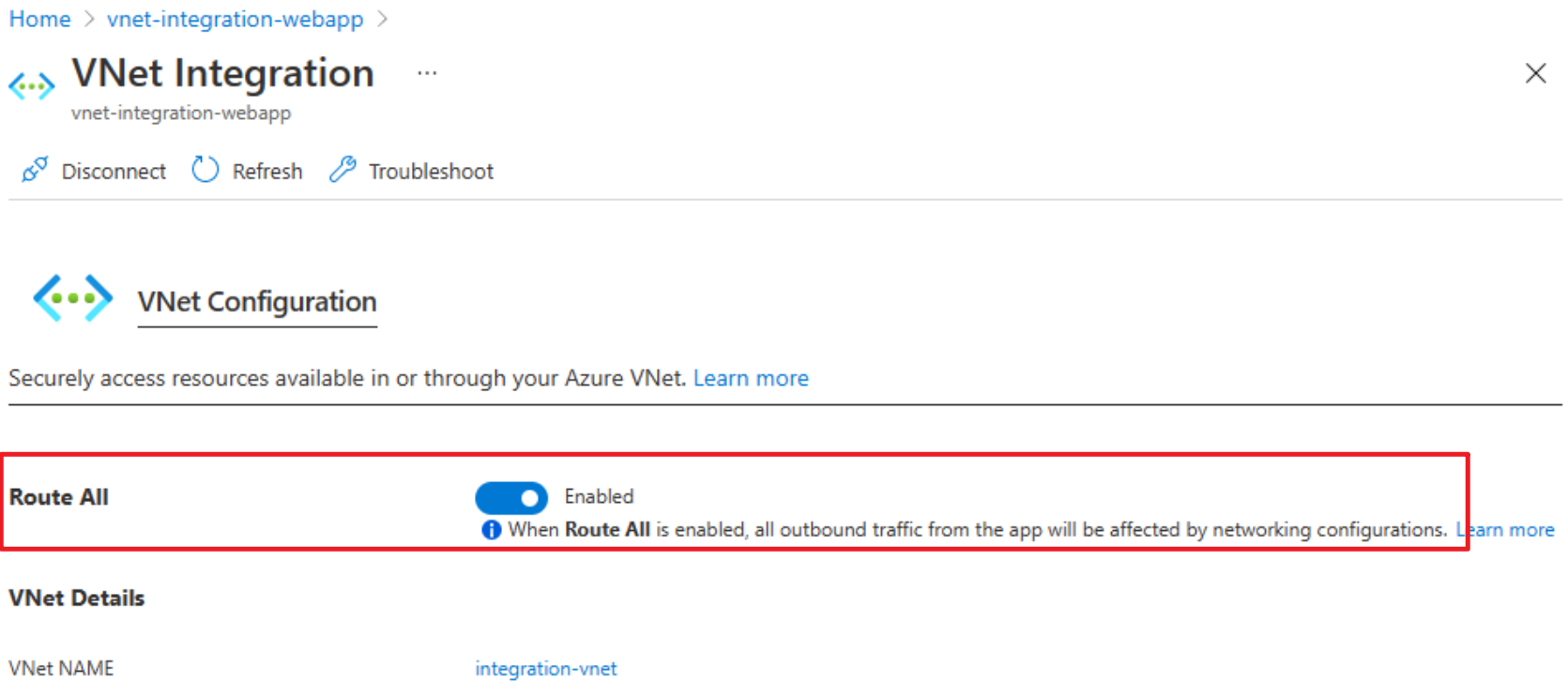1568x697 pixels.
Task: Open the ellipsis more options menu
Action: click(427, 73)
